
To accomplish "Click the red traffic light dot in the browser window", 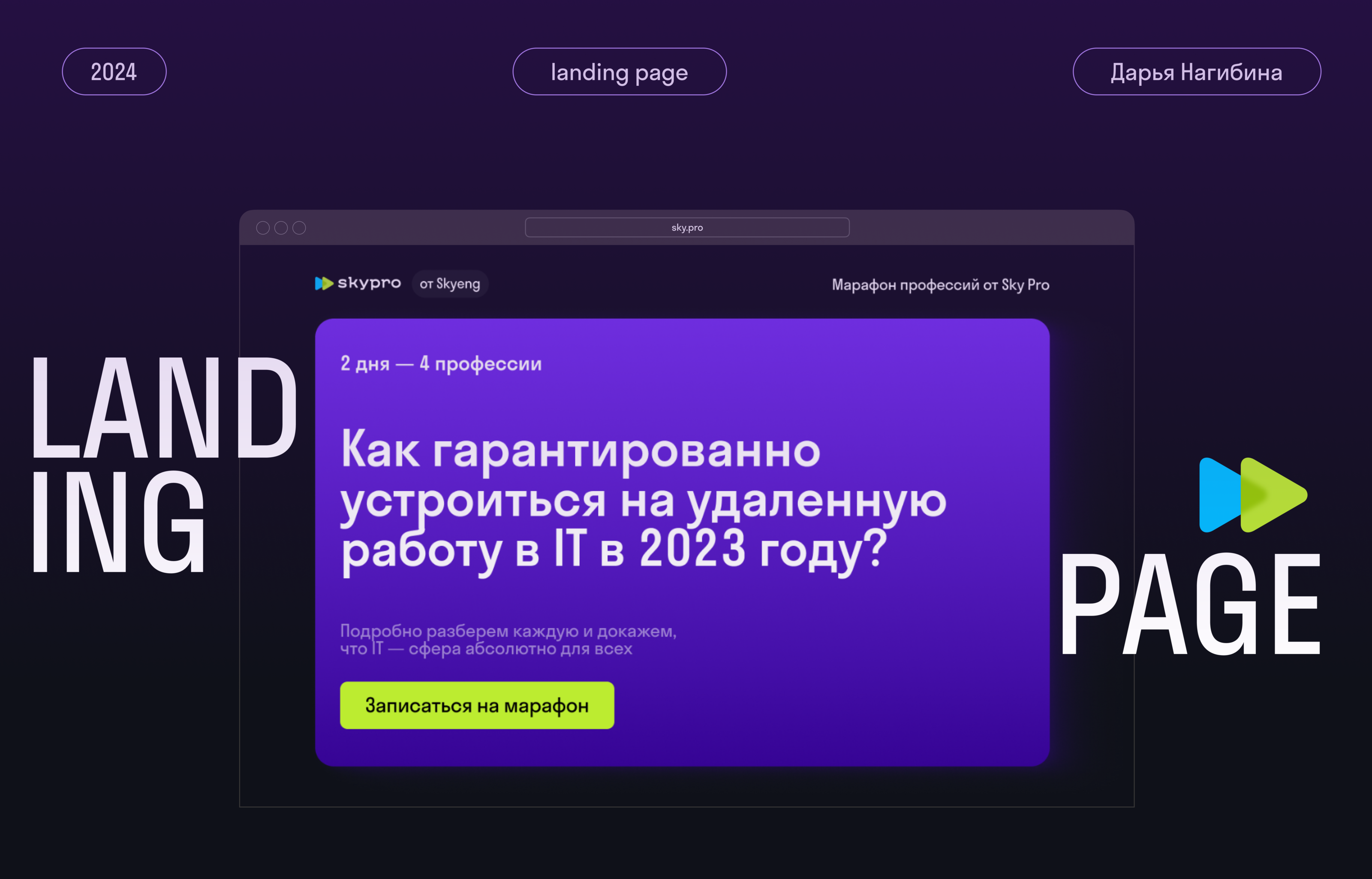I will [262, 227].
